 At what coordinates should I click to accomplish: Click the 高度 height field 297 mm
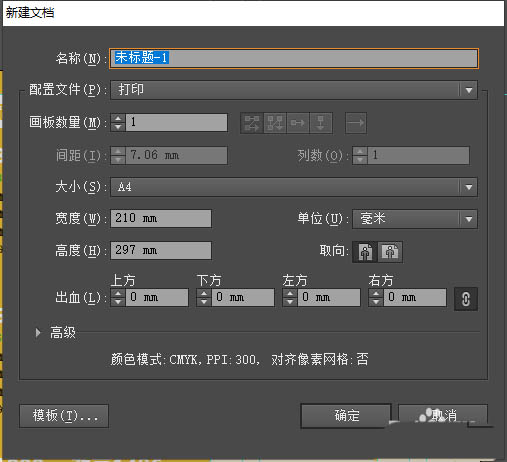point(161,250)
